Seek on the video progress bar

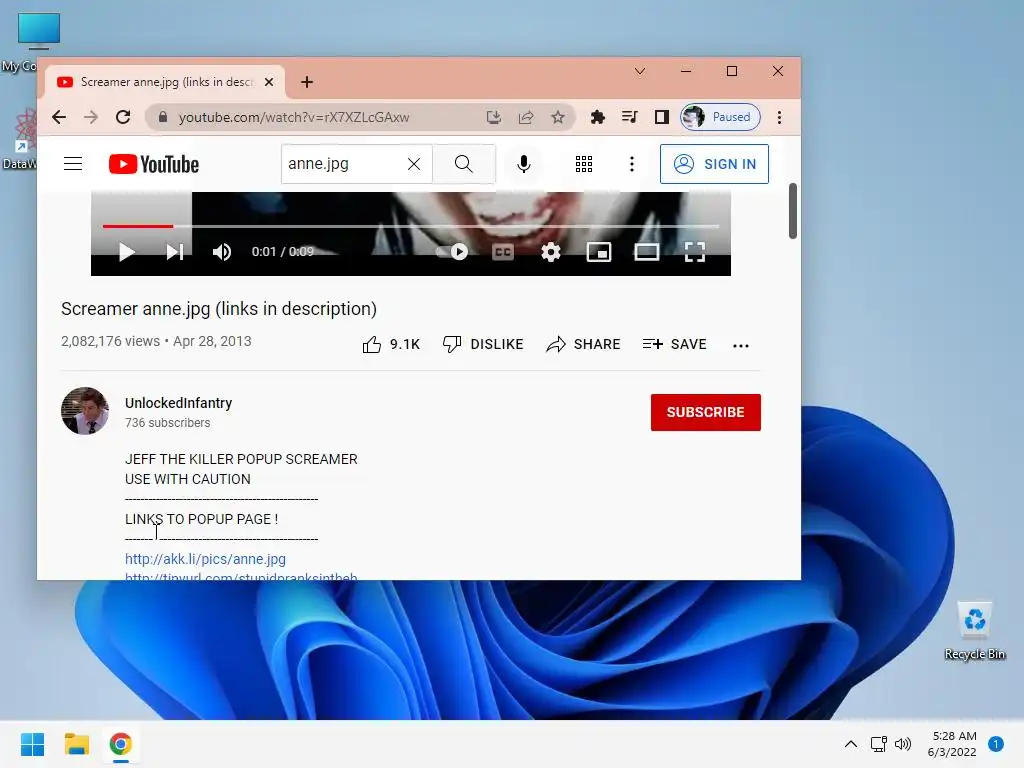point(411,226)
